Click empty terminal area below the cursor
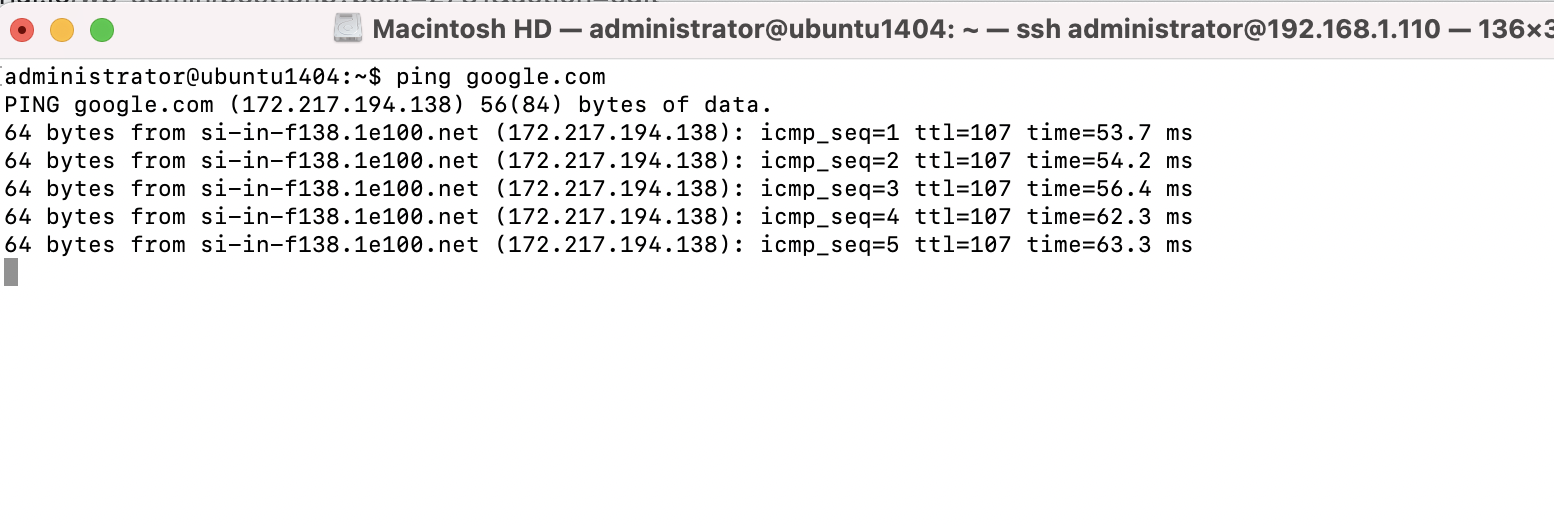 pos(777,400)
